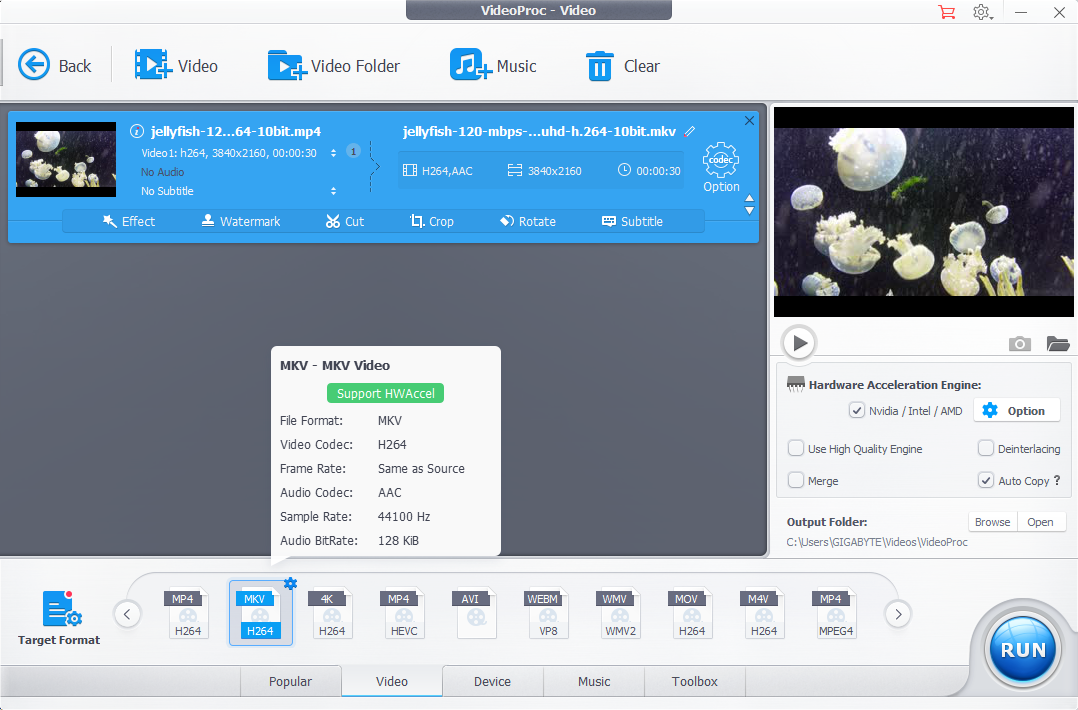Open the shopping cart icon
The height and width of the screenshot is (710, 1078).
pyautogui.click(x=947, y=12)
